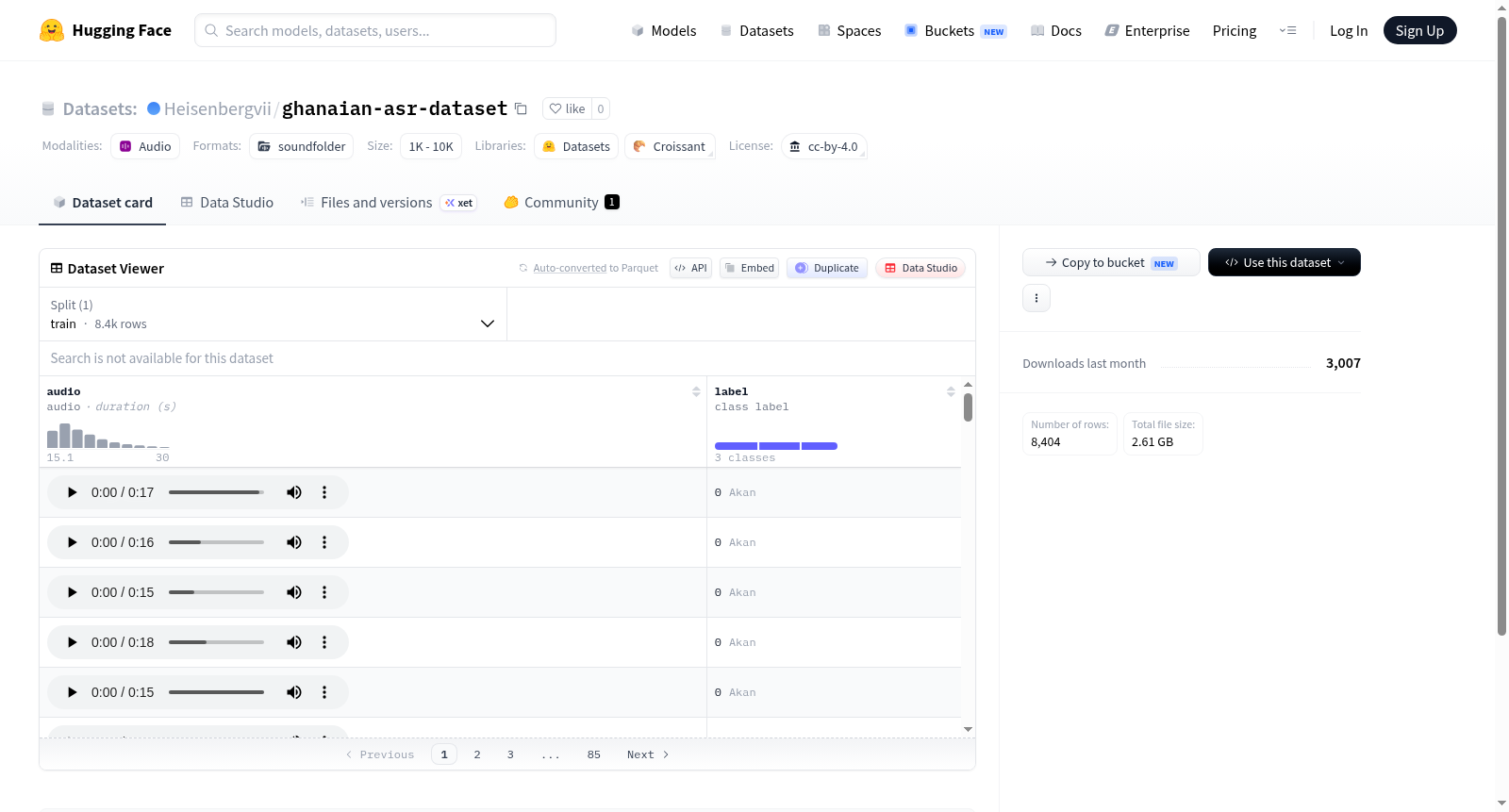Play the 0:17 audio clip
The width and height of the screenshot is (1509, 812).
(73, 492)
